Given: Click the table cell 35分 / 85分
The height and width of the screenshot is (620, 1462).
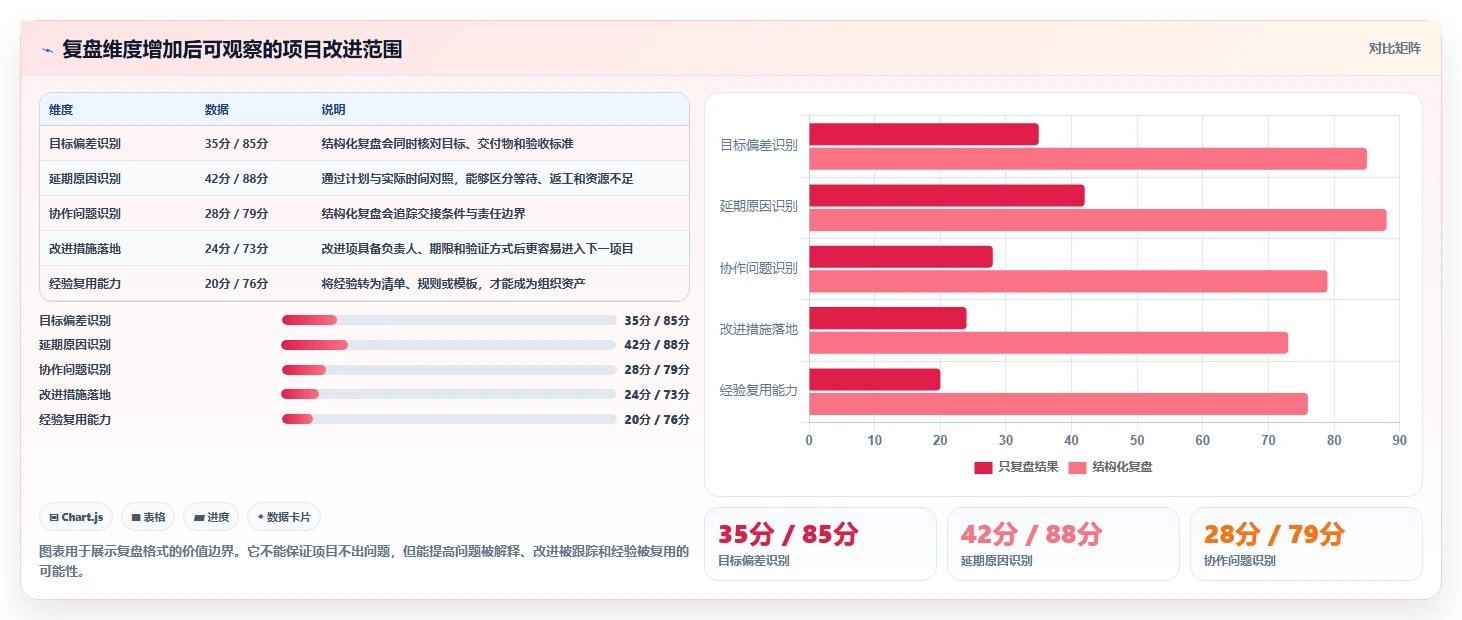Looking at the screenshot, I should click(236, 144).
